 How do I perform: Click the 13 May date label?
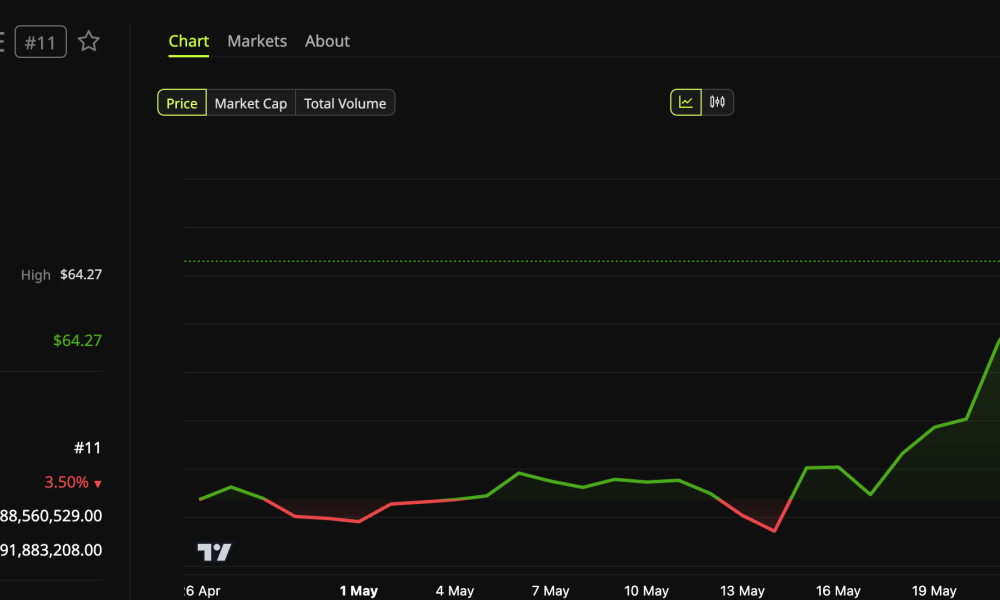pyautogui.click(x=742, y=591)
